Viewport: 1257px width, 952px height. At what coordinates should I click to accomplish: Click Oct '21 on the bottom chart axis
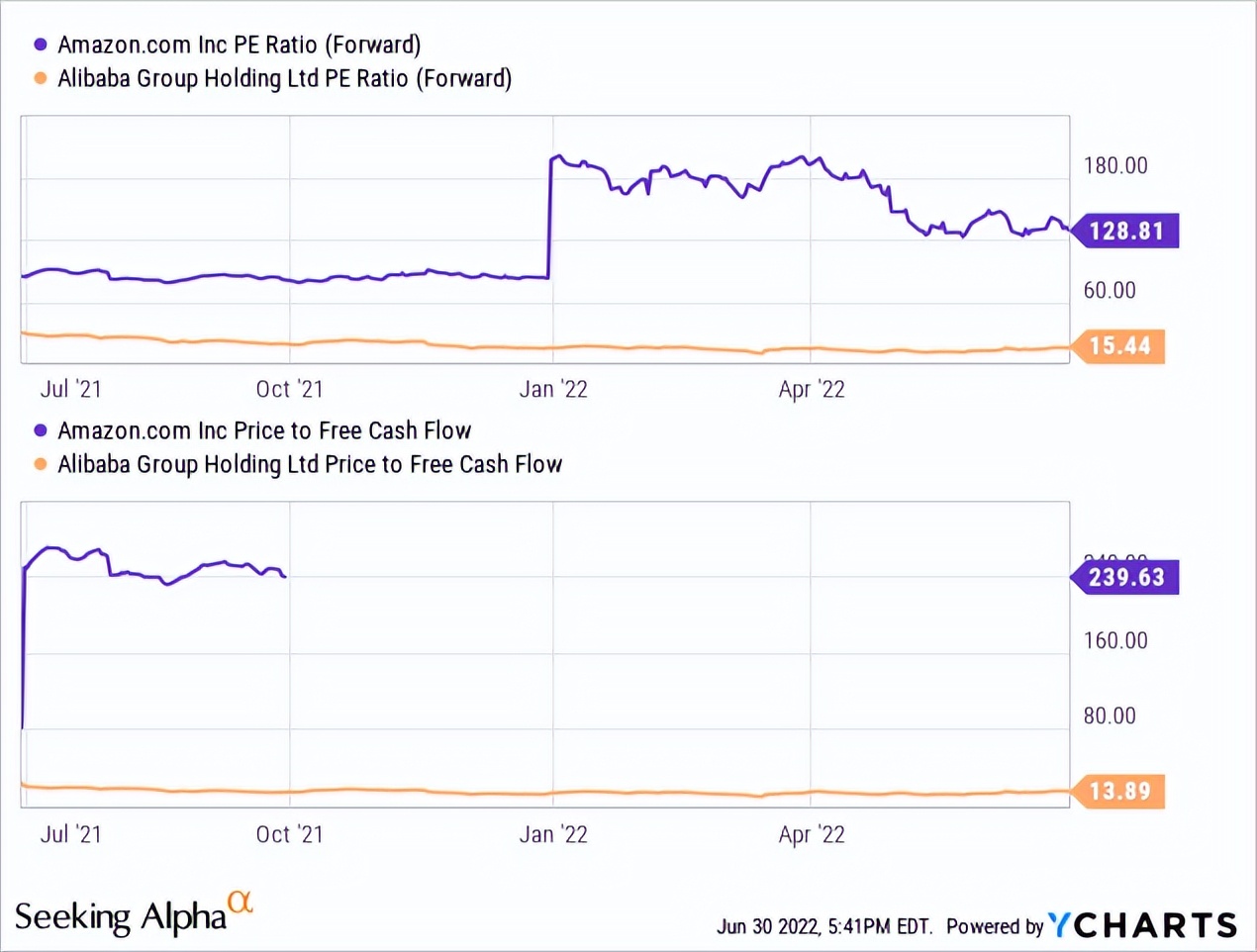tap(289, 834)
